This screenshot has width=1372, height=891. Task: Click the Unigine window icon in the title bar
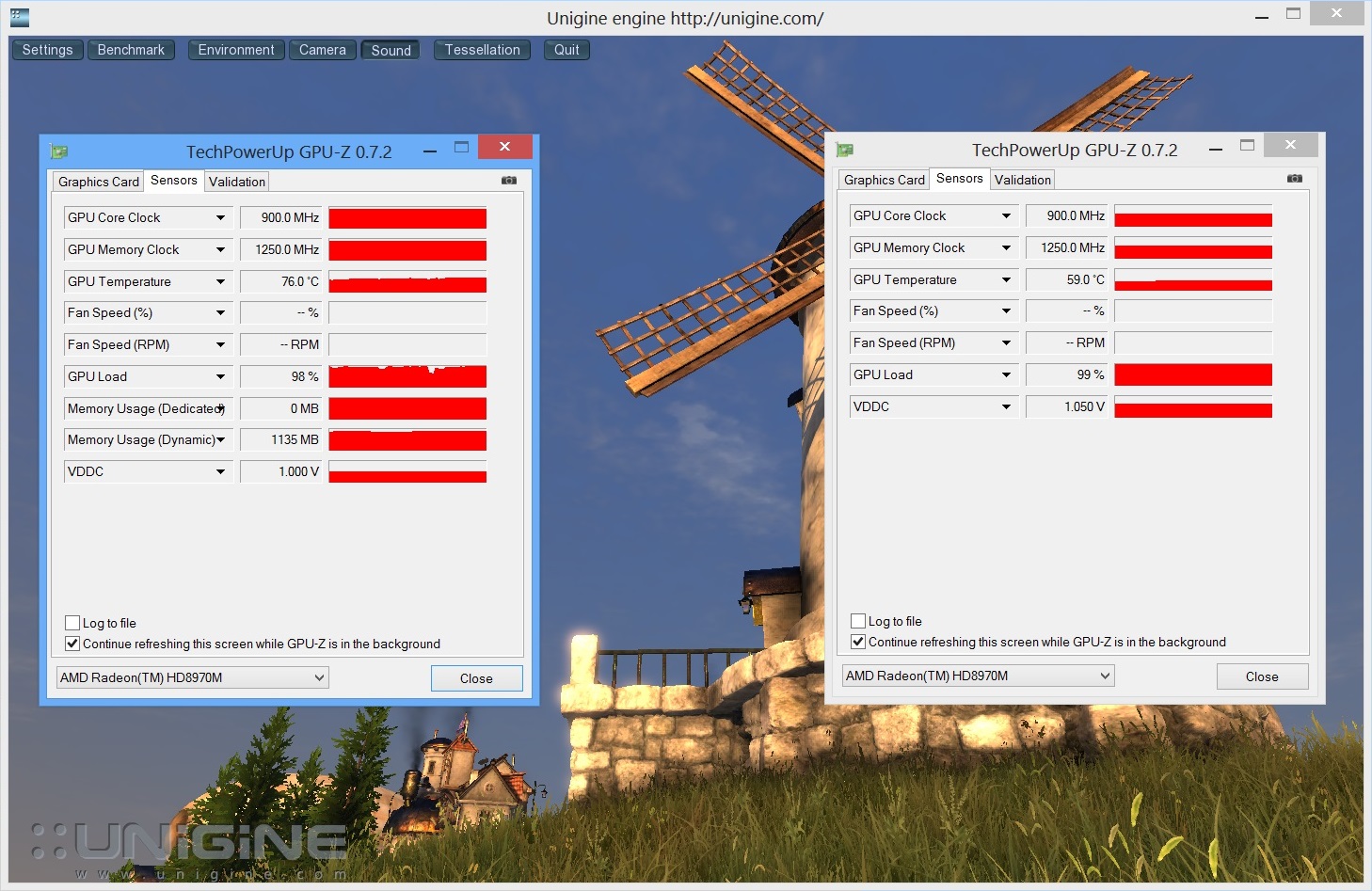pyautogui.click(x=19, y=17)
